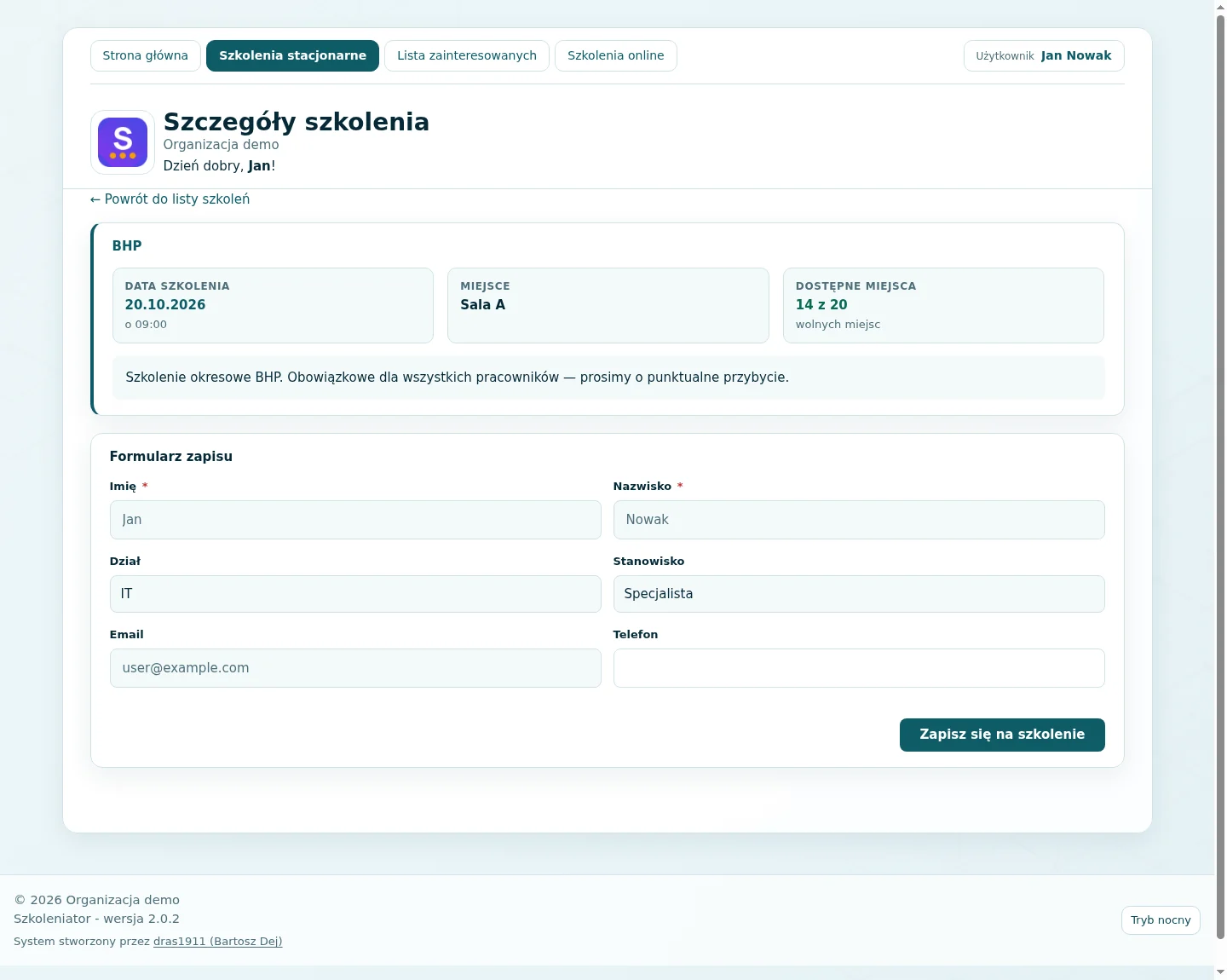Viewport: 1227px width, 980px height.
Task: Focus the Imię input field
Action: (x=355, y=520)
